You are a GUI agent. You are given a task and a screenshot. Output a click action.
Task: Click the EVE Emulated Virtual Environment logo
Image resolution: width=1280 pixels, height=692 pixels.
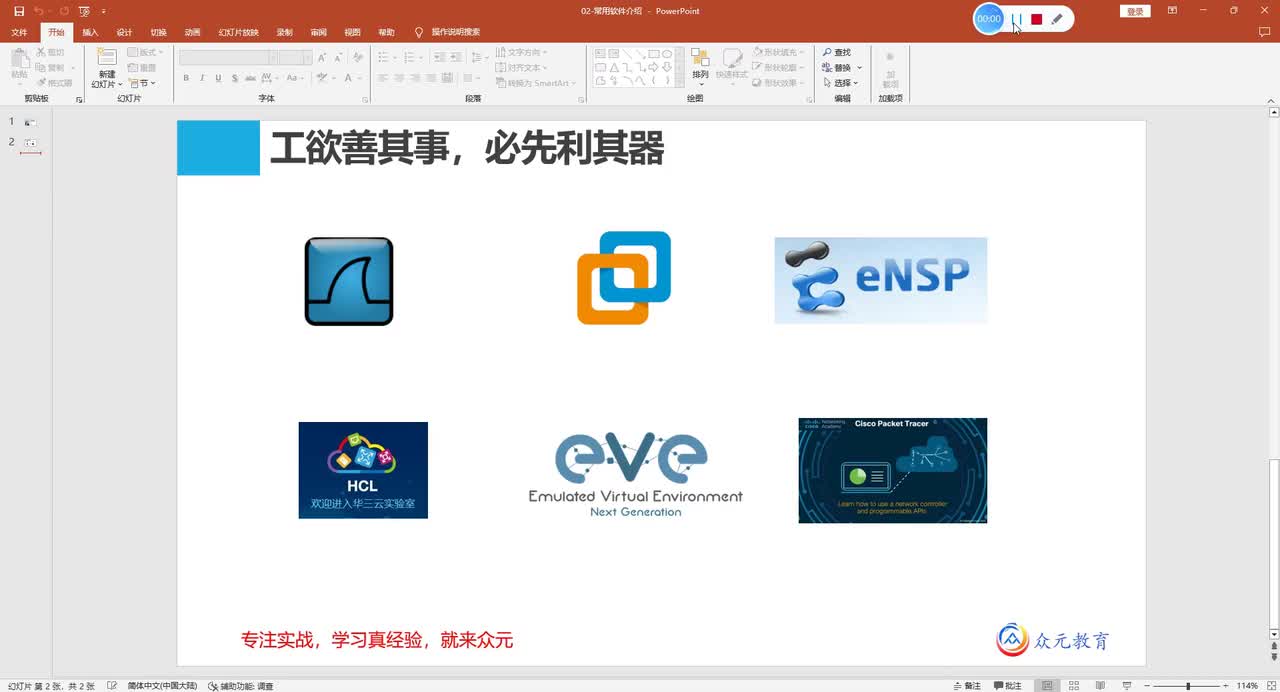point(635,475)
